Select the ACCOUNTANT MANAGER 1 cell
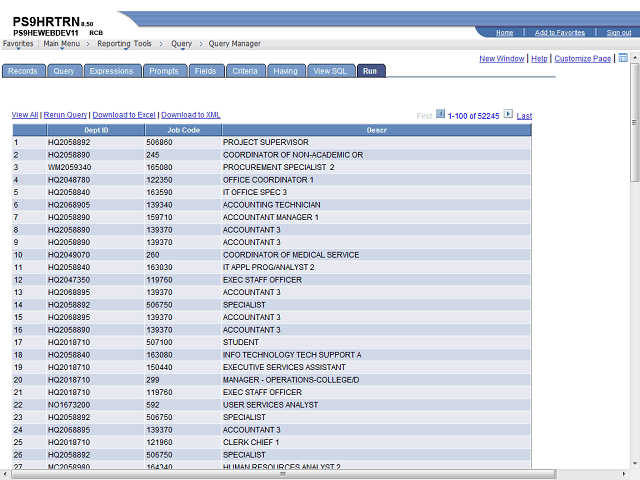Viewport: 640px width, 480px height. pos(376,218)
